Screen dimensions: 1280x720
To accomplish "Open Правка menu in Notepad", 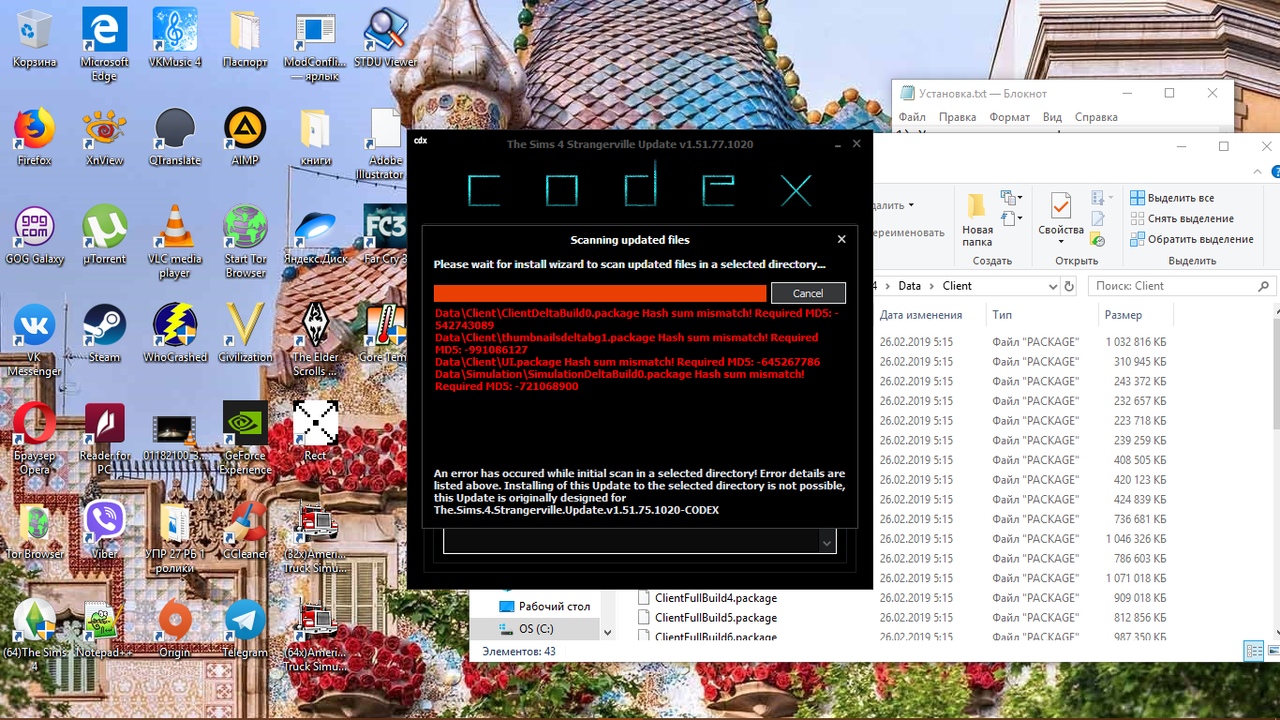I will pos(957,117).
